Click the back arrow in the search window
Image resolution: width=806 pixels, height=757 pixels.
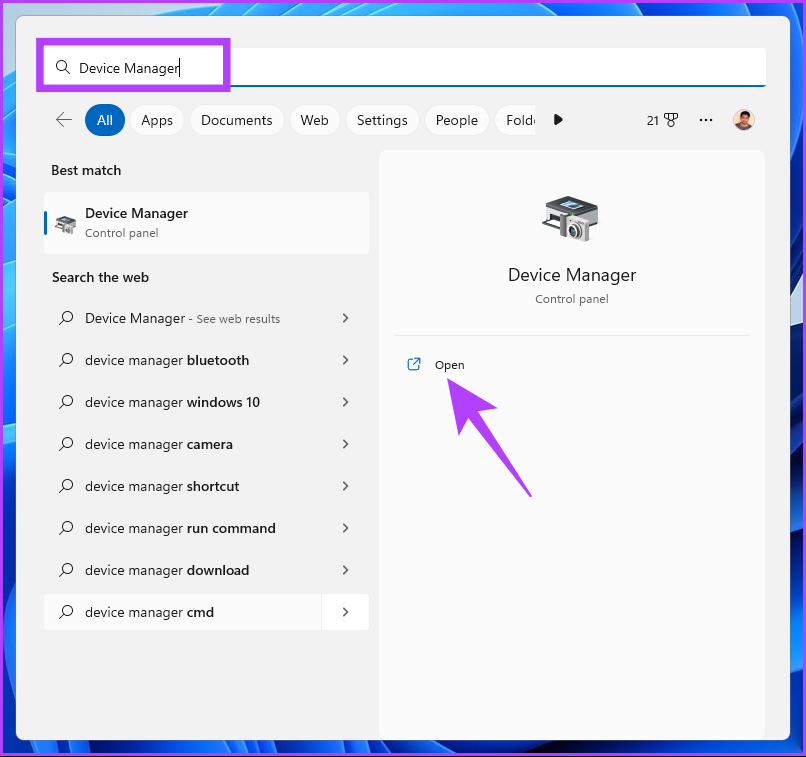[x=63, y=119]
